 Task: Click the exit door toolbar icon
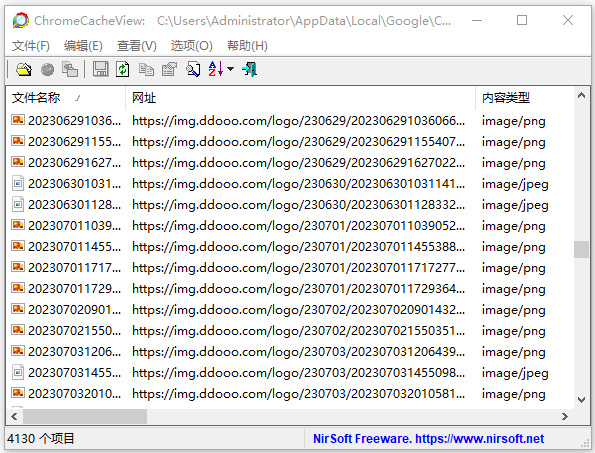[x=249, y=69]
